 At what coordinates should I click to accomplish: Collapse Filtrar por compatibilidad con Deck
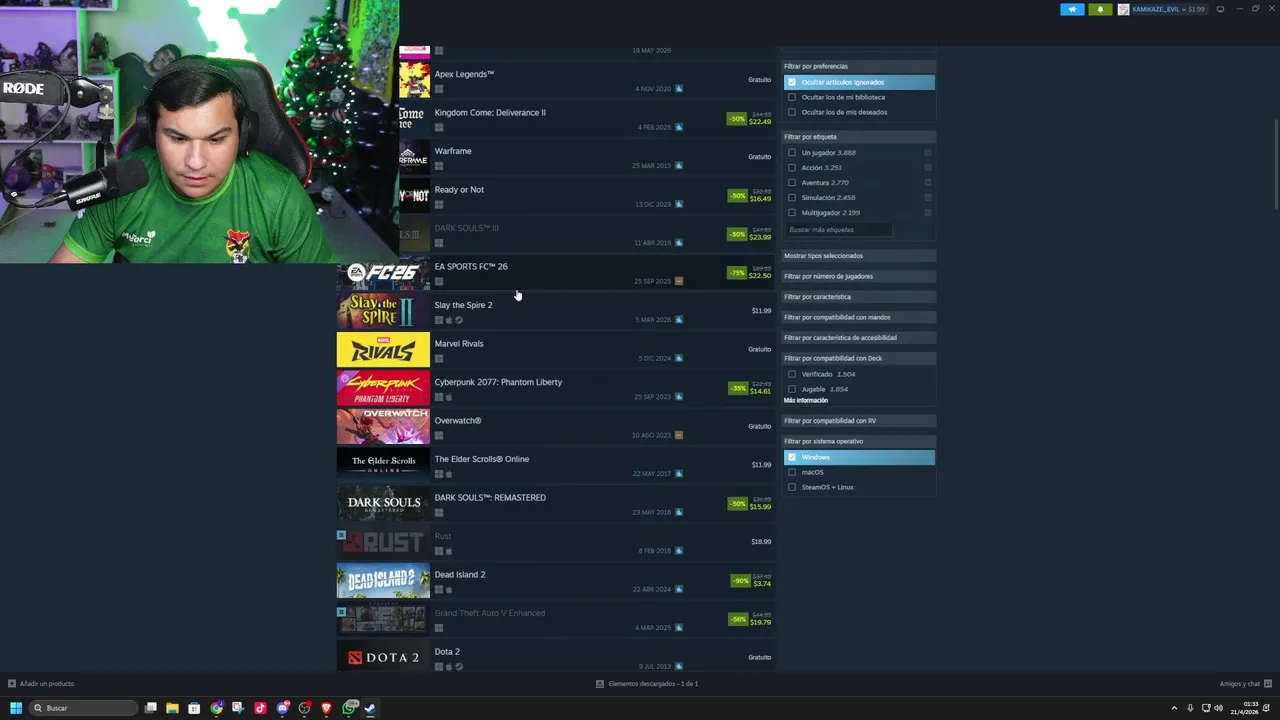coord(859,358)
